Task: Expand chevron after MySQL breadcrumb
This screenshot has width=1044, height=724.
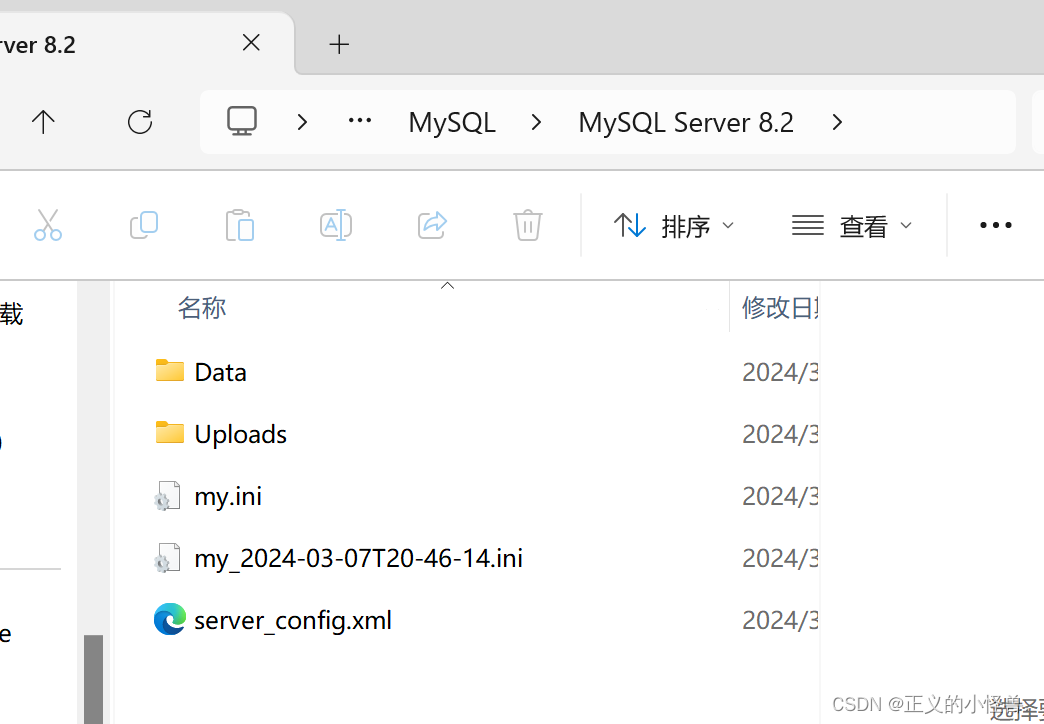Action: [x=537, y=122]
